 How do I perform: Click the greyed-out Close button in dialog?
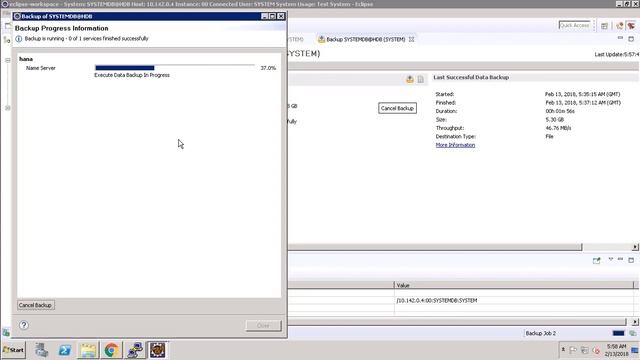click(263, 325)
